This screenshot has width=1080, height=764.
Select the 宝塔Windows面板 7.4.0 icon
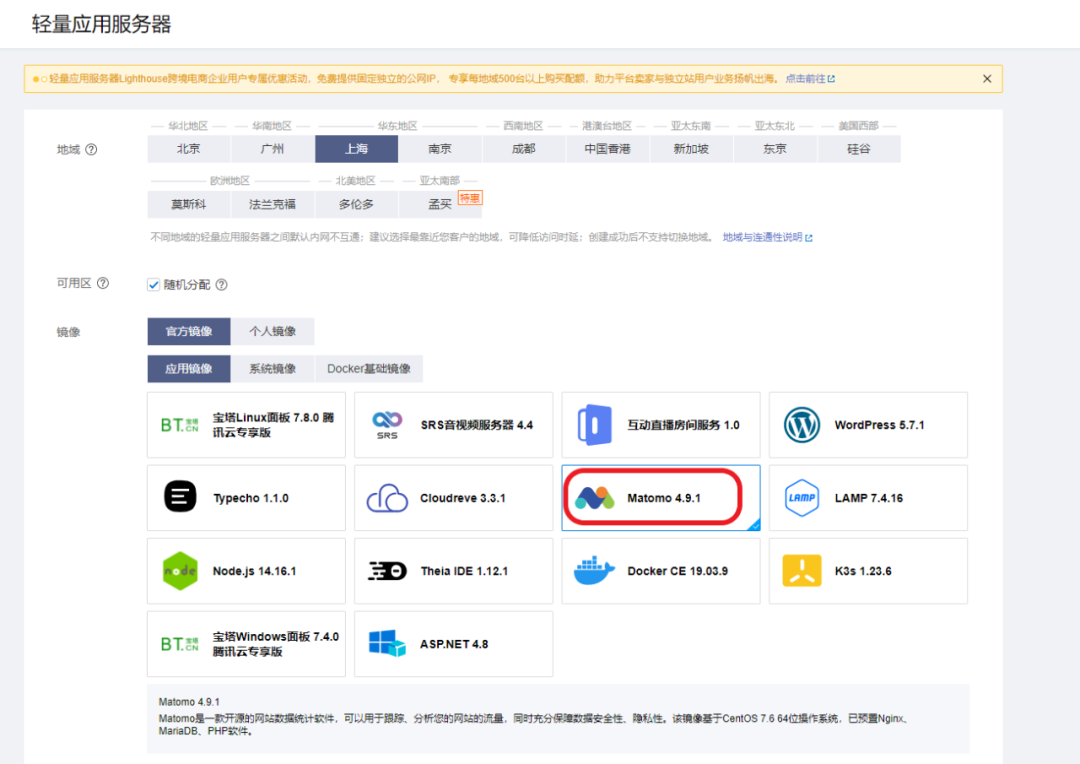click(179, 644)
